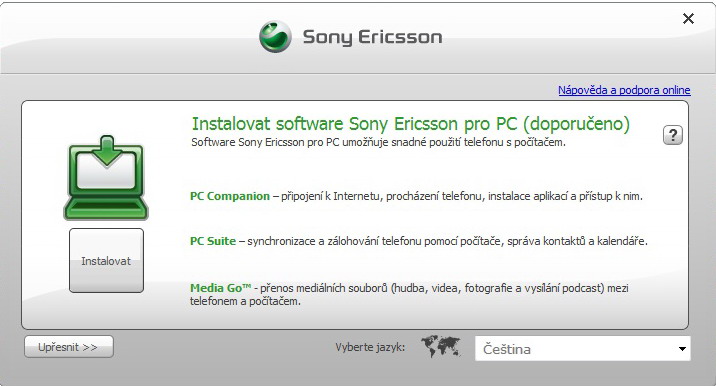Select the PC Suite green label
716x386 pixels.
click(x=213, y=241)
